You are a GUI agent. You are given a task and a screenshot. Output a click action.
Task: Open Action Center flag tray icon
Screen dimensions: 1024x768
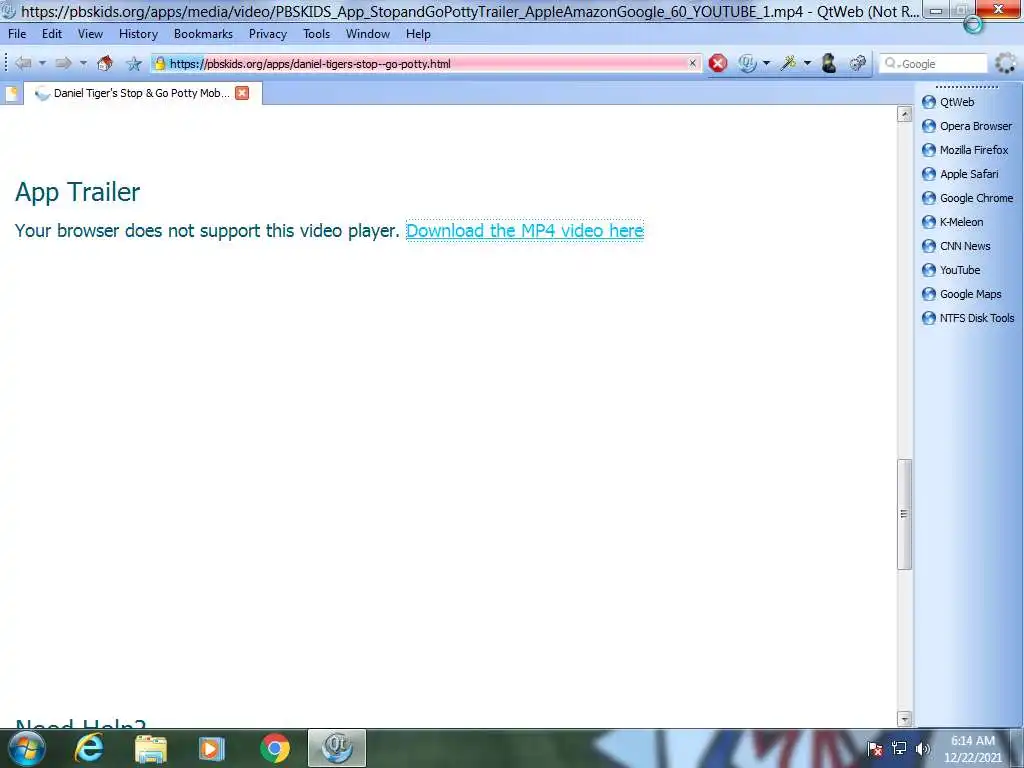coord(876,749)
